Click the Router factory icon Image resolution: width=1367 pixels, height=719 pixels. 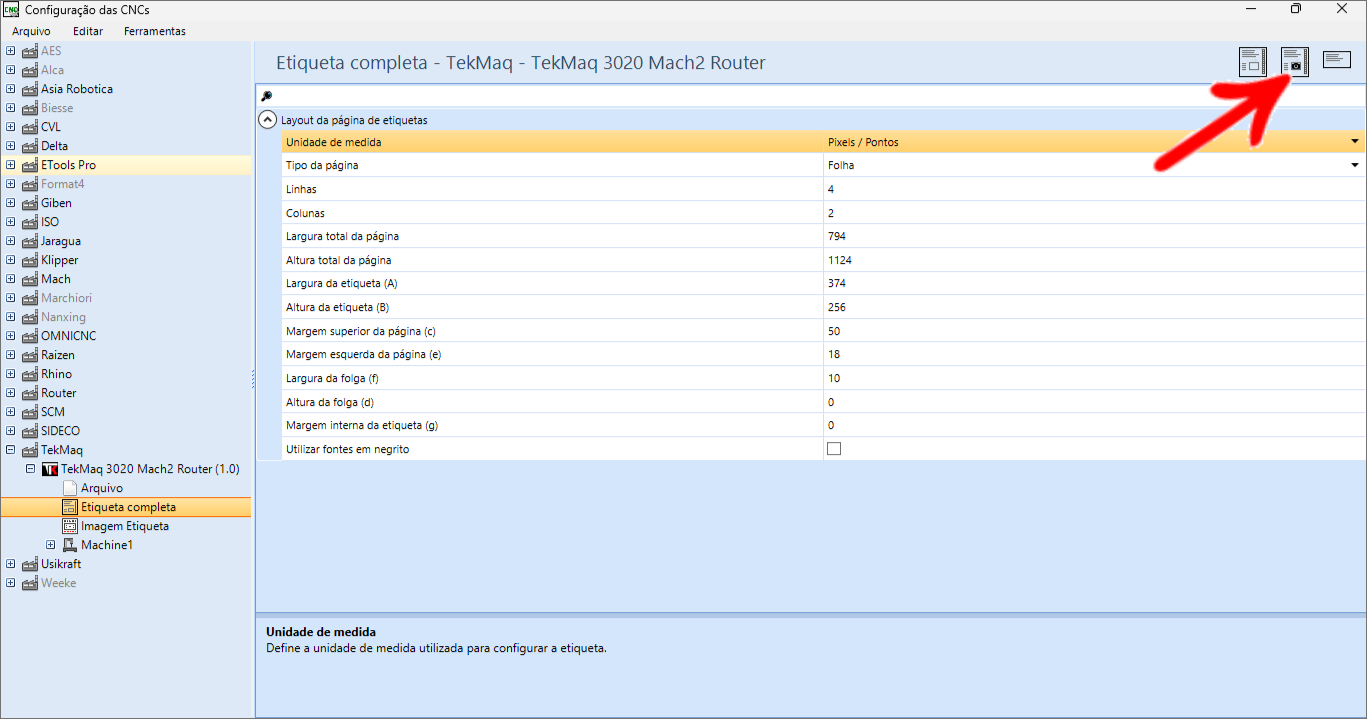coord(29,393)
